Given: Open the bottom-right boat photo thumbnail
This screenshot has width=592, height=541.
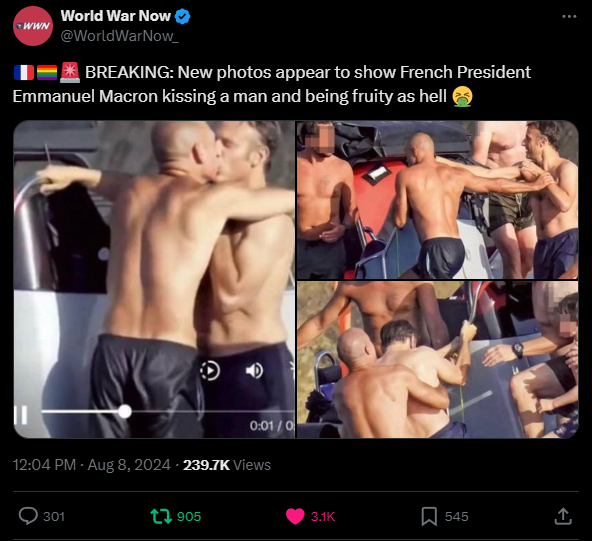Looking at the screenshot, I should click(438, 359).
